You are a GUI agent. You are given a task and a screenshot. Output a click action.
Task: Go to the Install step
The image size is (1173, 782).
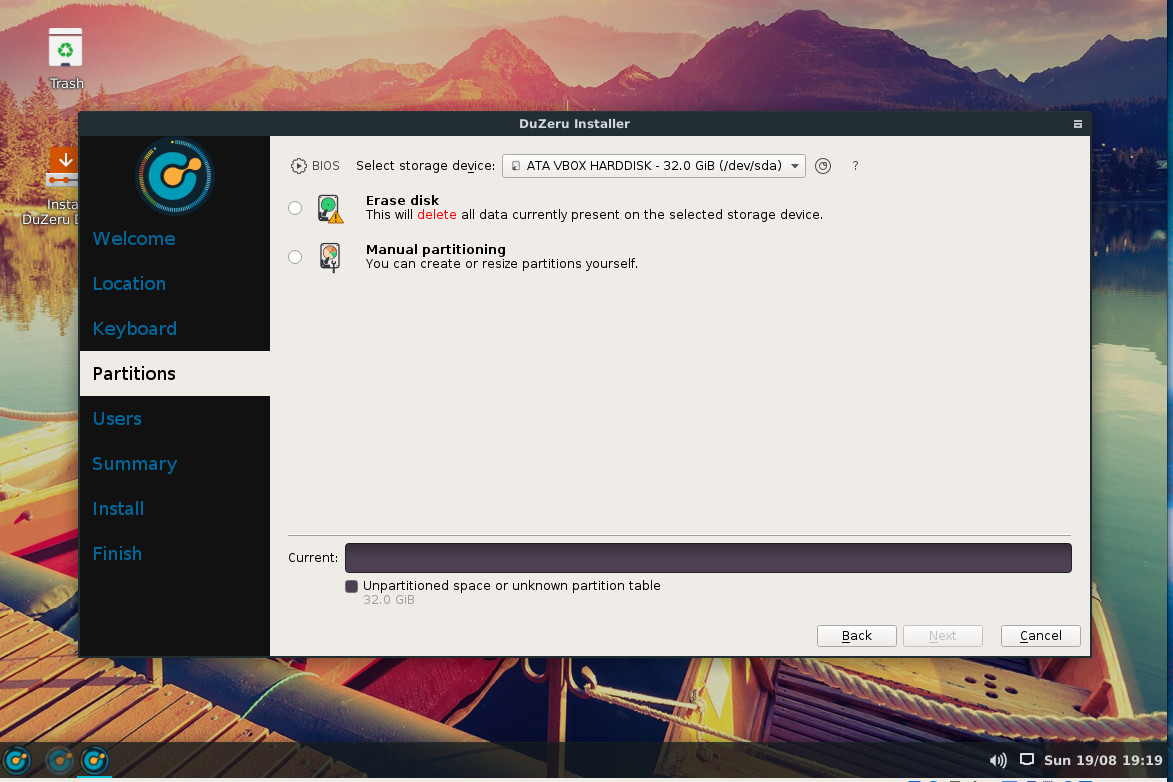pos(118,508)
